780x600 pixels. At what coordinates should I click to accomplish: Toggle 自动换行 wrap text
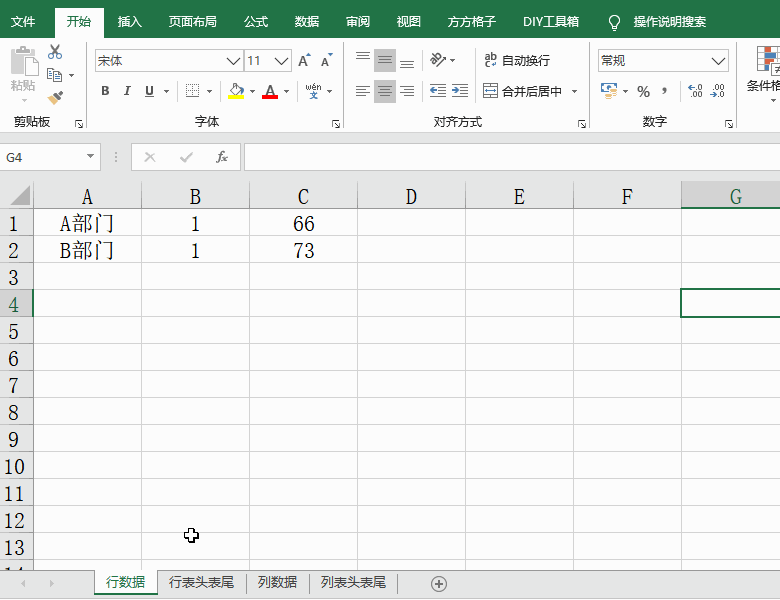(x=516, y=61)
